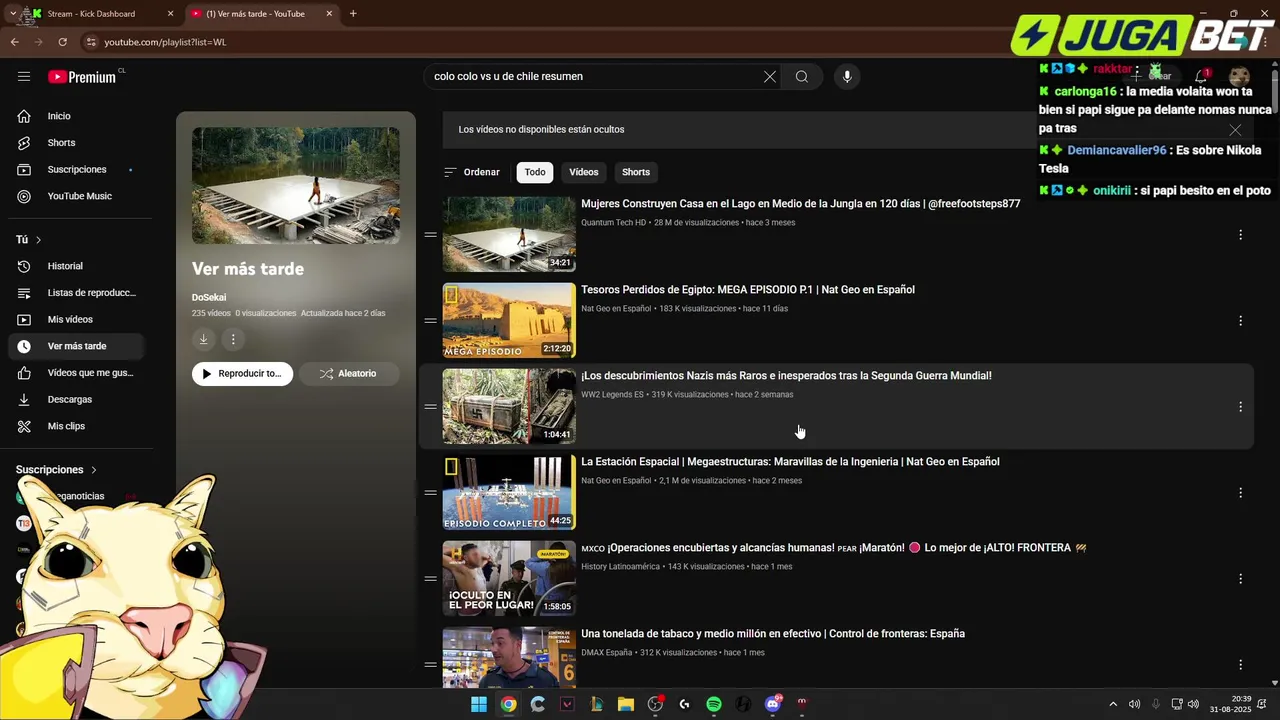
Task: Open options menu for descubrimientos Nazis video
Action: pyautogui.click(x=1240, y=407)
